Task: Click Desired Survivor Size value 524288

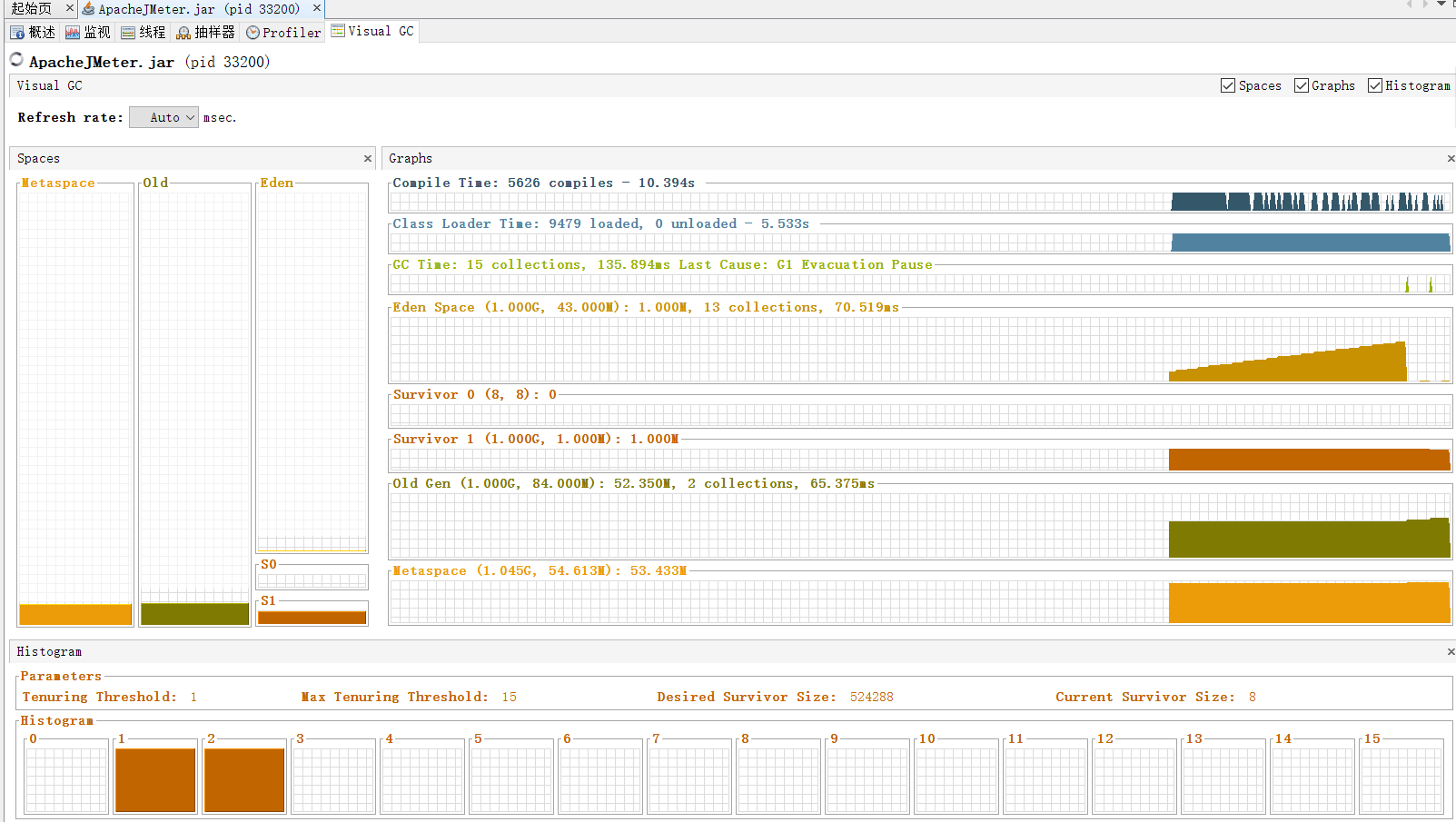Action: coord(871,697)
